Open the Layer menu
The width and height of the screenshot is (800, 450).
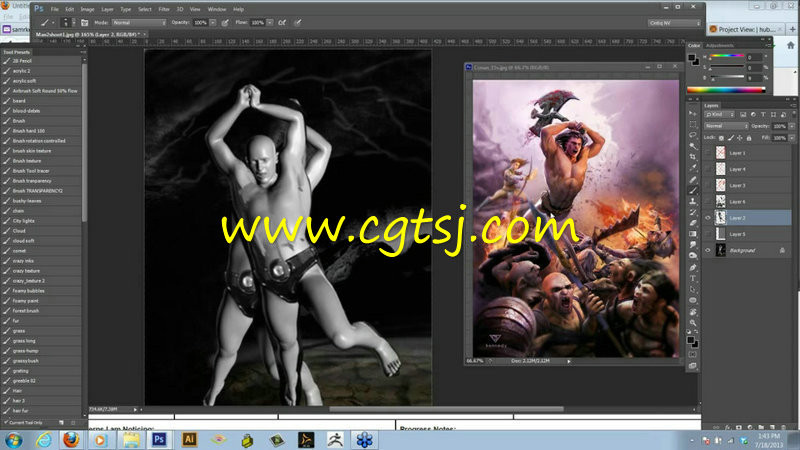pos(107,9)
